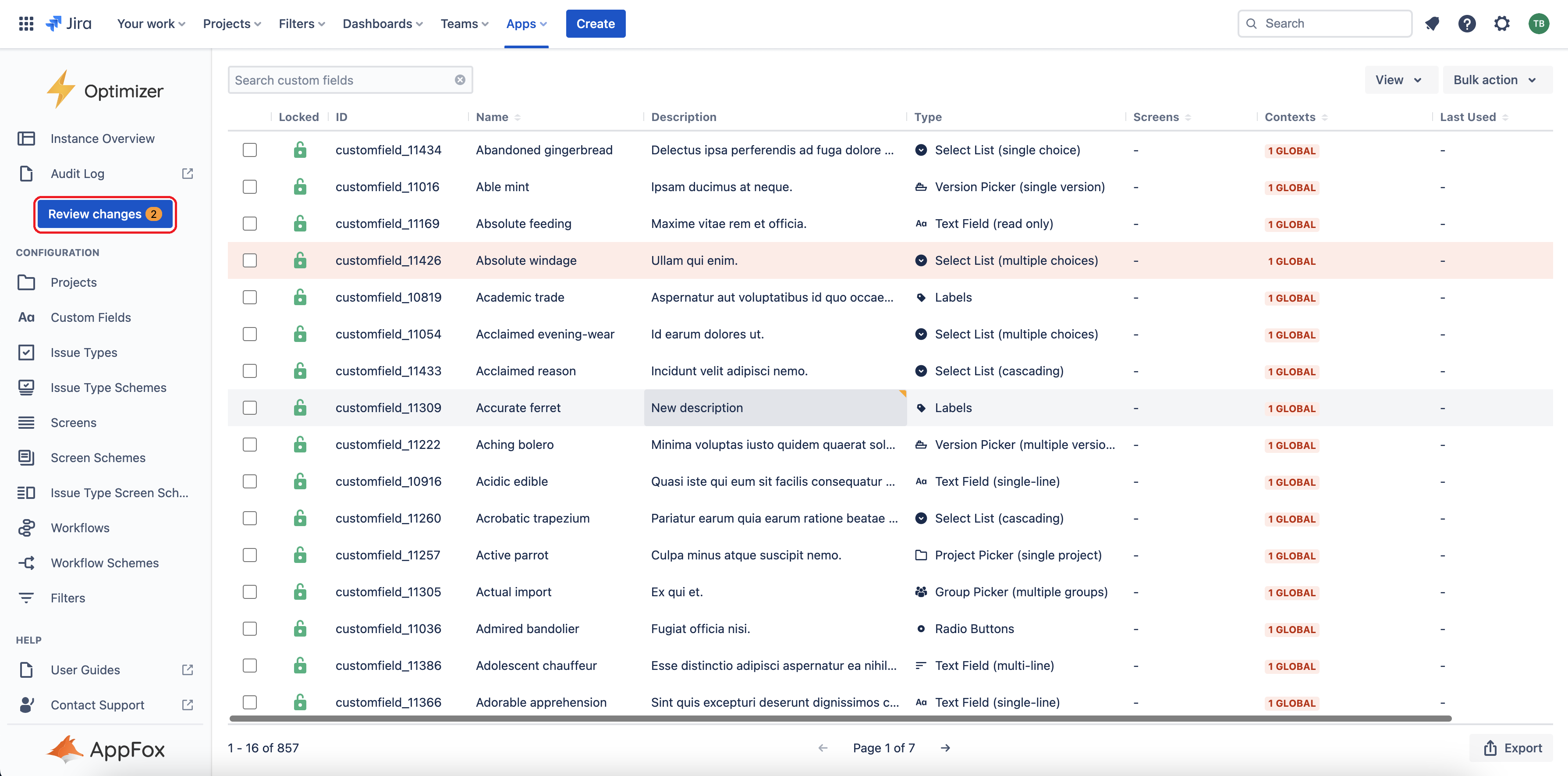
Task: Tick the checkbox for Accurate ferret
Action: pyautogui.click(x=249, y=408)
